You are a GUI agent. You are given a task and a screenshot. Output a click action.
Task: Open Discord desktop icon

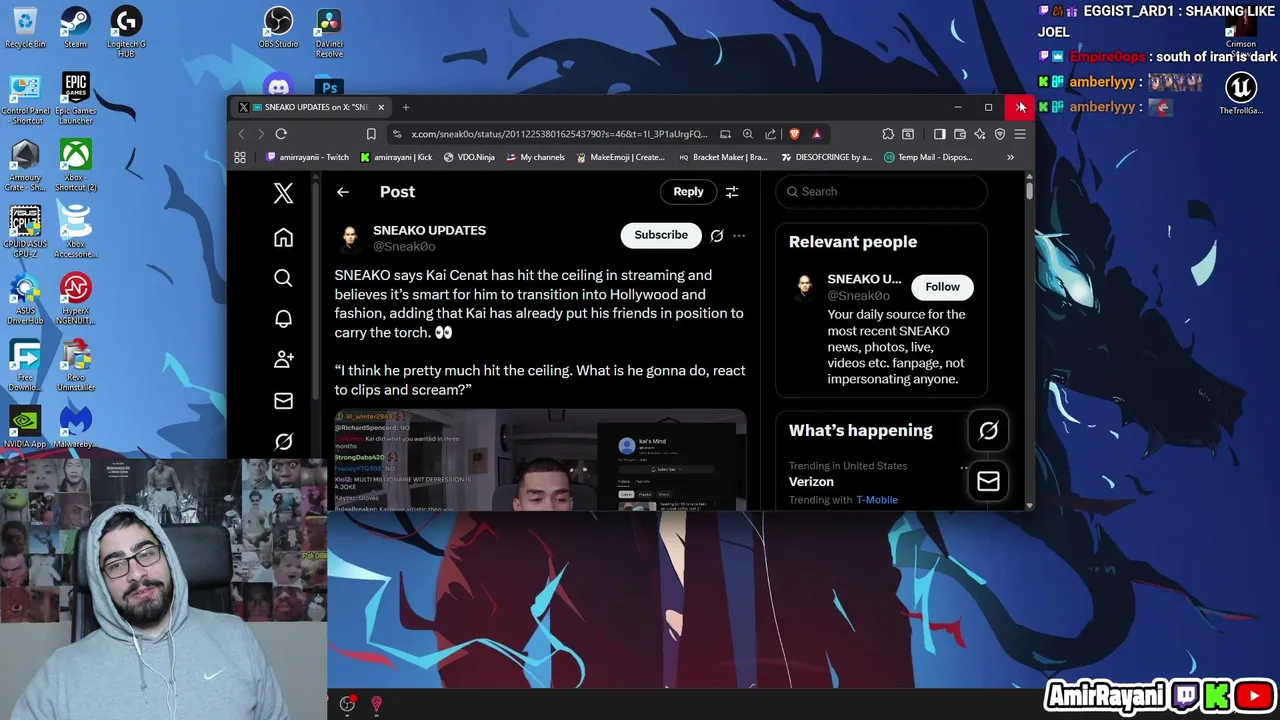278,87
